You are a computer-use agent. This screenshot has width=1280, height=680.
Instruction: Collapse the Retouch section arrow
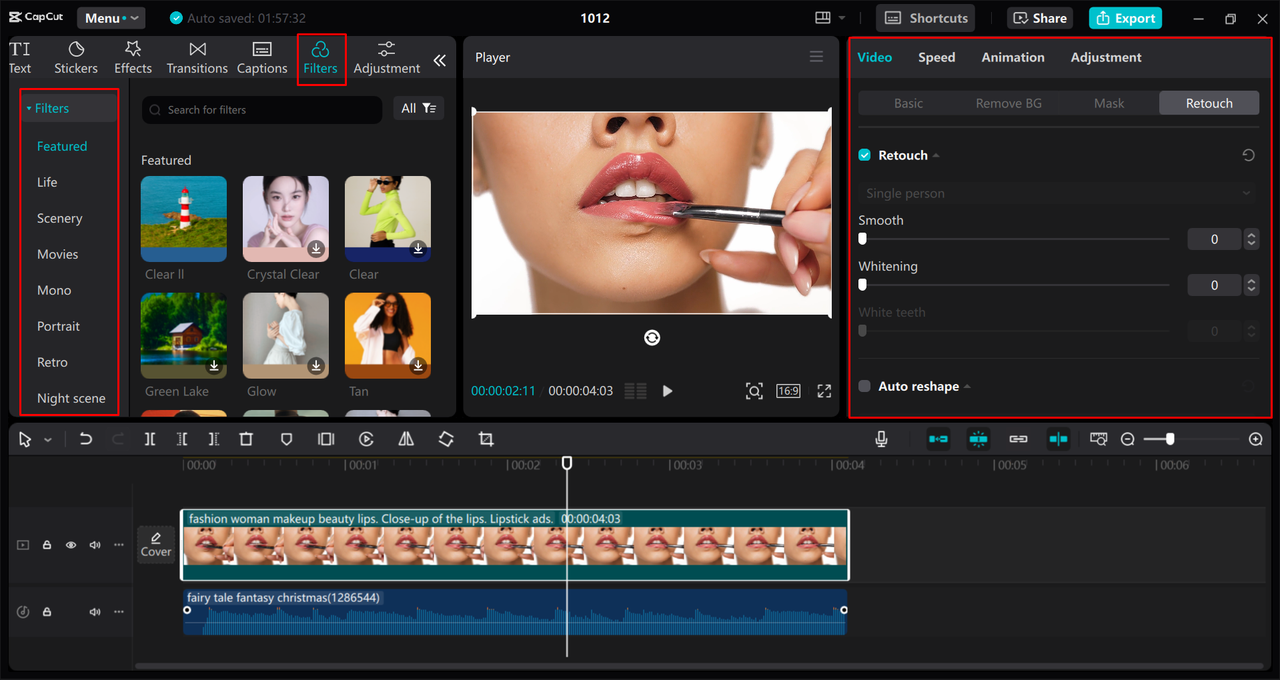point(937,156)
